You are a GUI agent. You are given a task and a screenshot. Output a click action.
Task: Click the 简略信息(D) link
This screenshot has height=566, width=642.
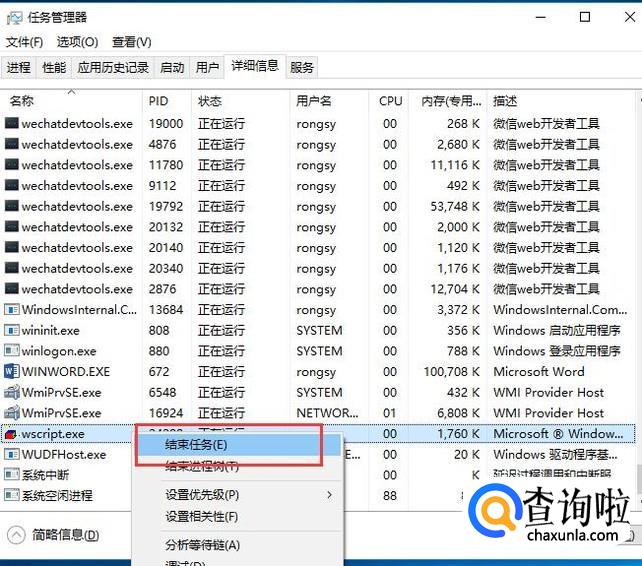pos(66,535)
